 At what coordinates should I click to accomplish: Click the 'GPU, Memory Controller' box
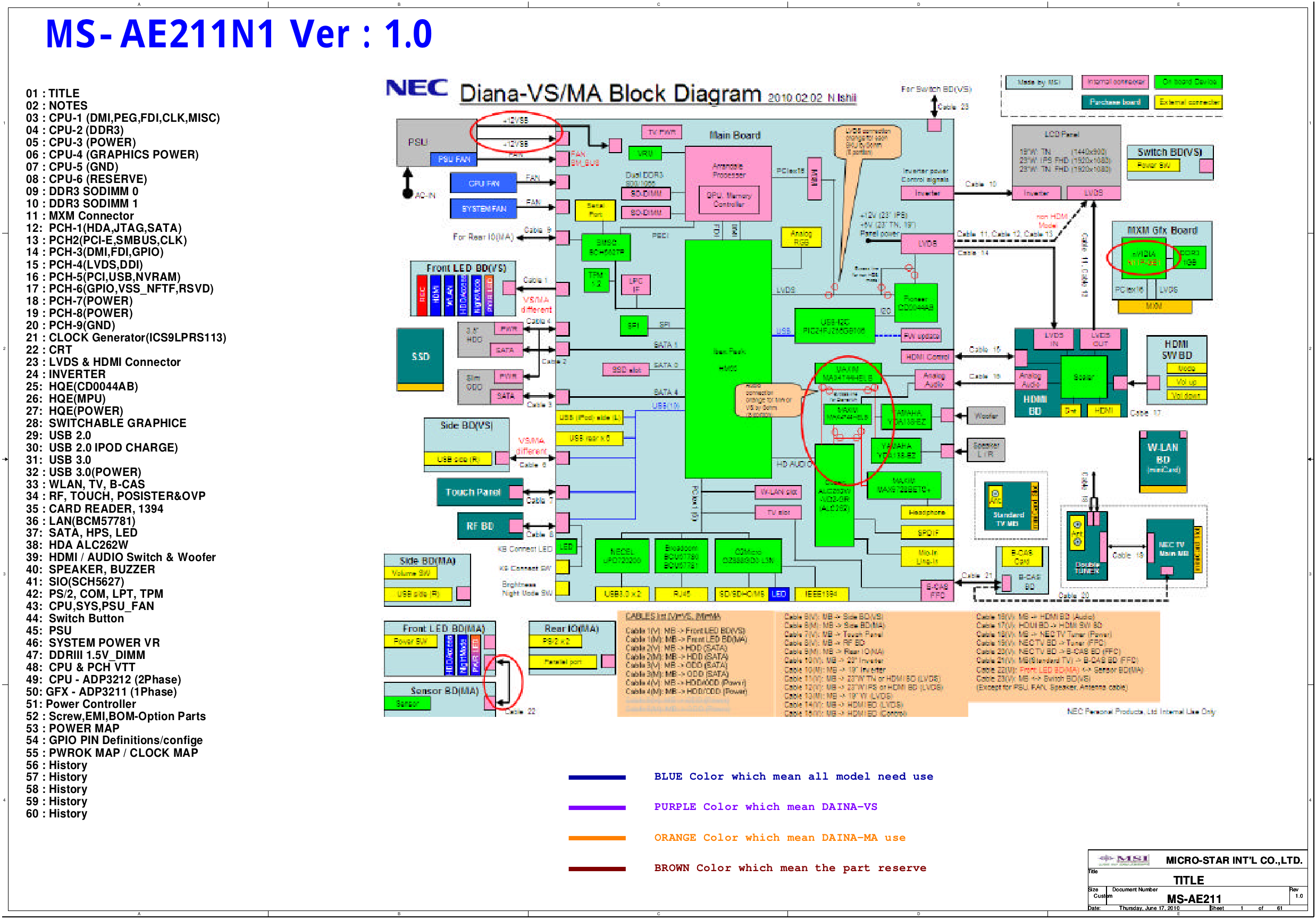[728, 199]
